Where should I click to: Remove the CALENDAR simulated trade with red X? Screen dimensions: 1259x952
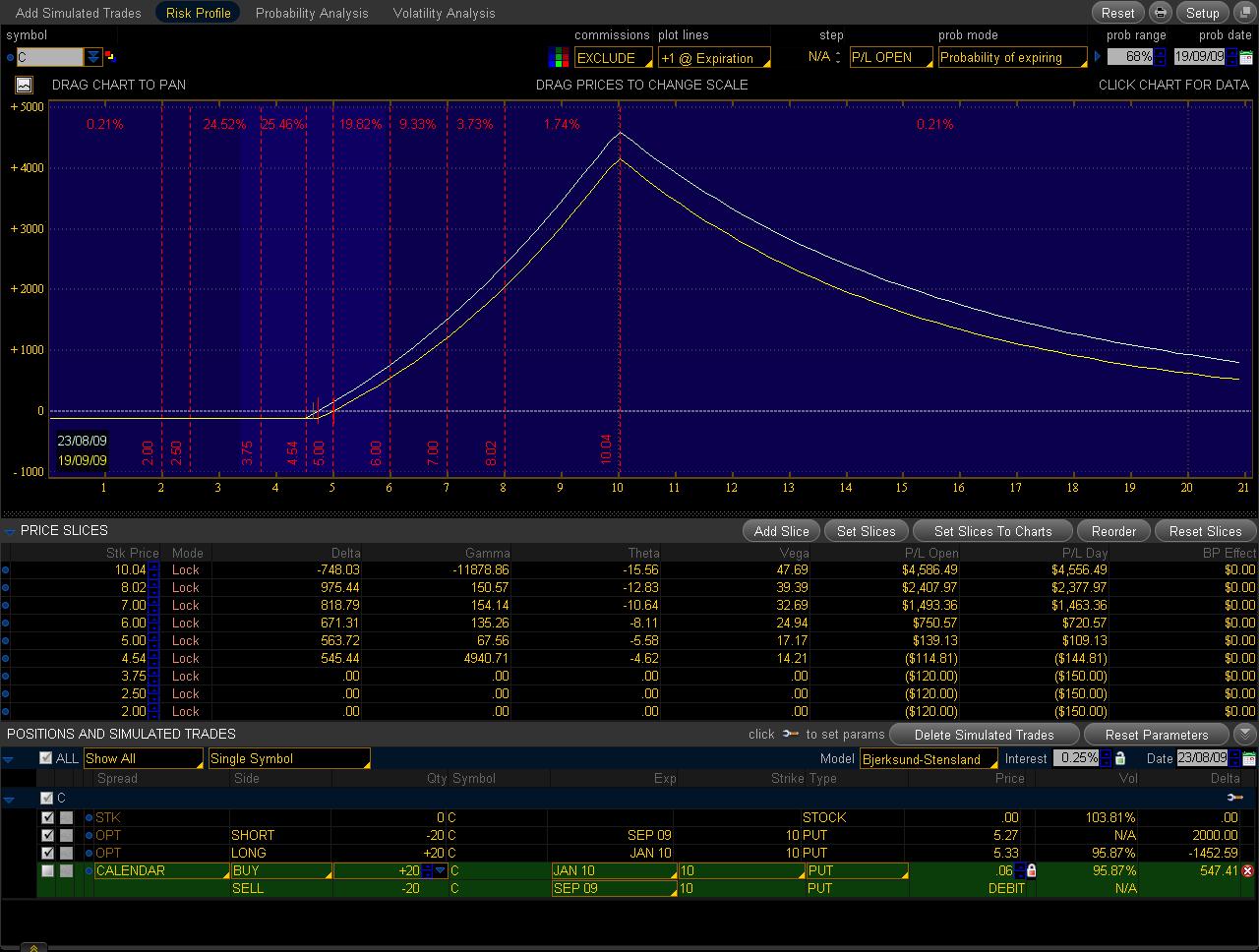(x=1247, y=870)
